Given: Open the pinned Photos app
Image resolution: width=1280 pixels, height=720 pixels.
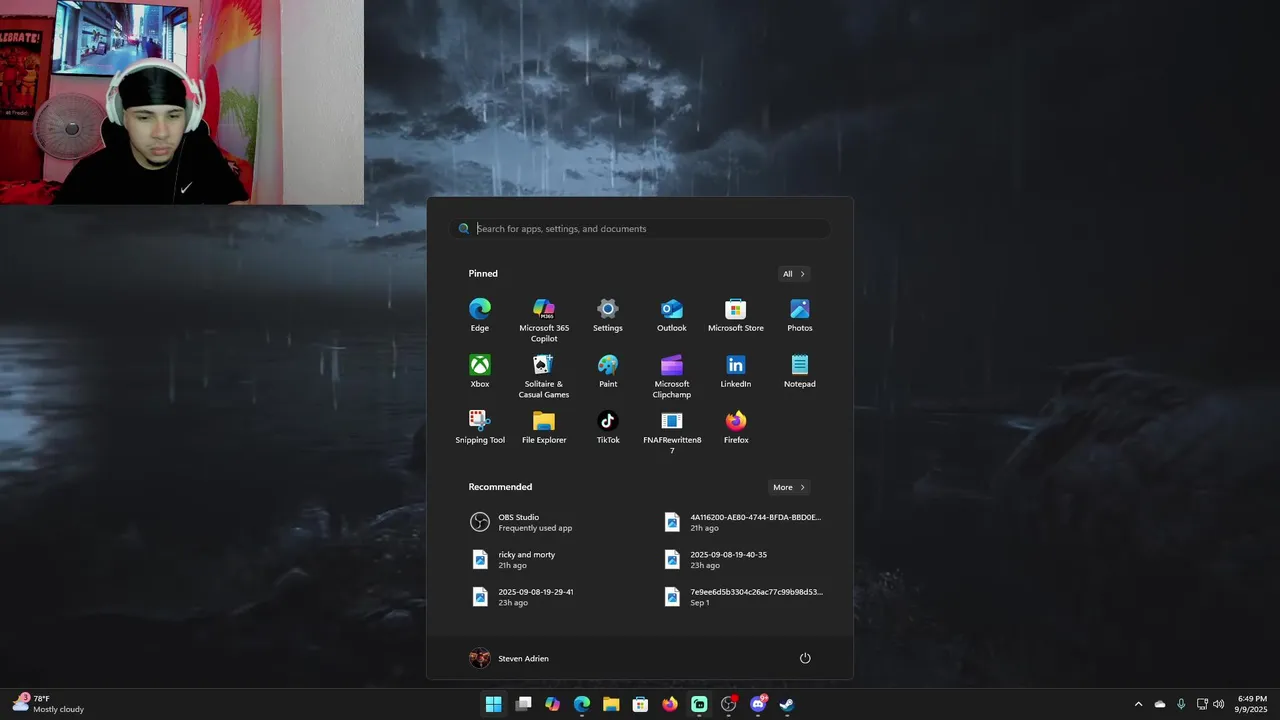Looking at the screenshot, I should pyautogui.click(x=800, y=315).
